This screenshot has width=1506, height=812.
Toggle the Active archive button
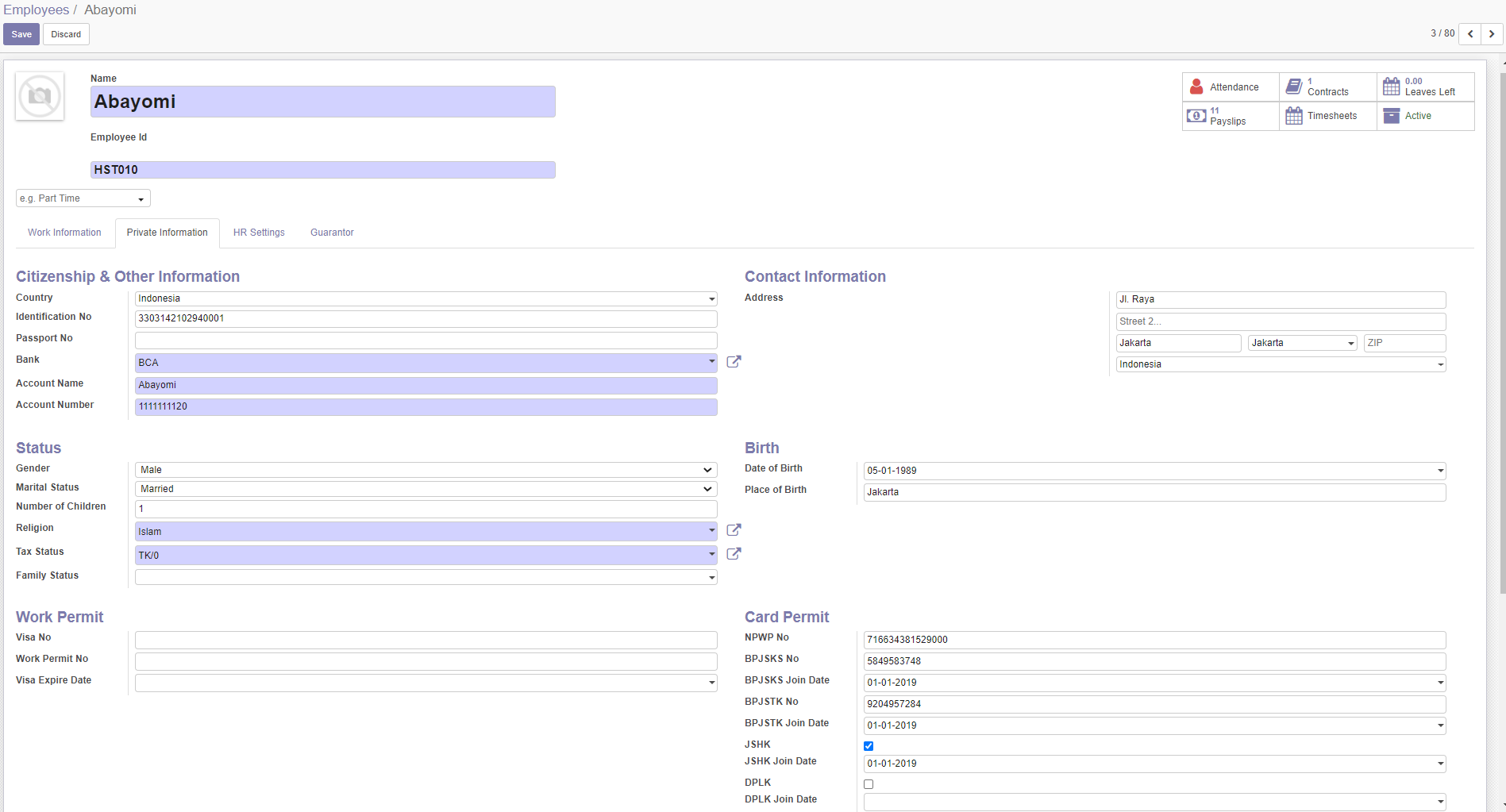tap(1426, 116)
